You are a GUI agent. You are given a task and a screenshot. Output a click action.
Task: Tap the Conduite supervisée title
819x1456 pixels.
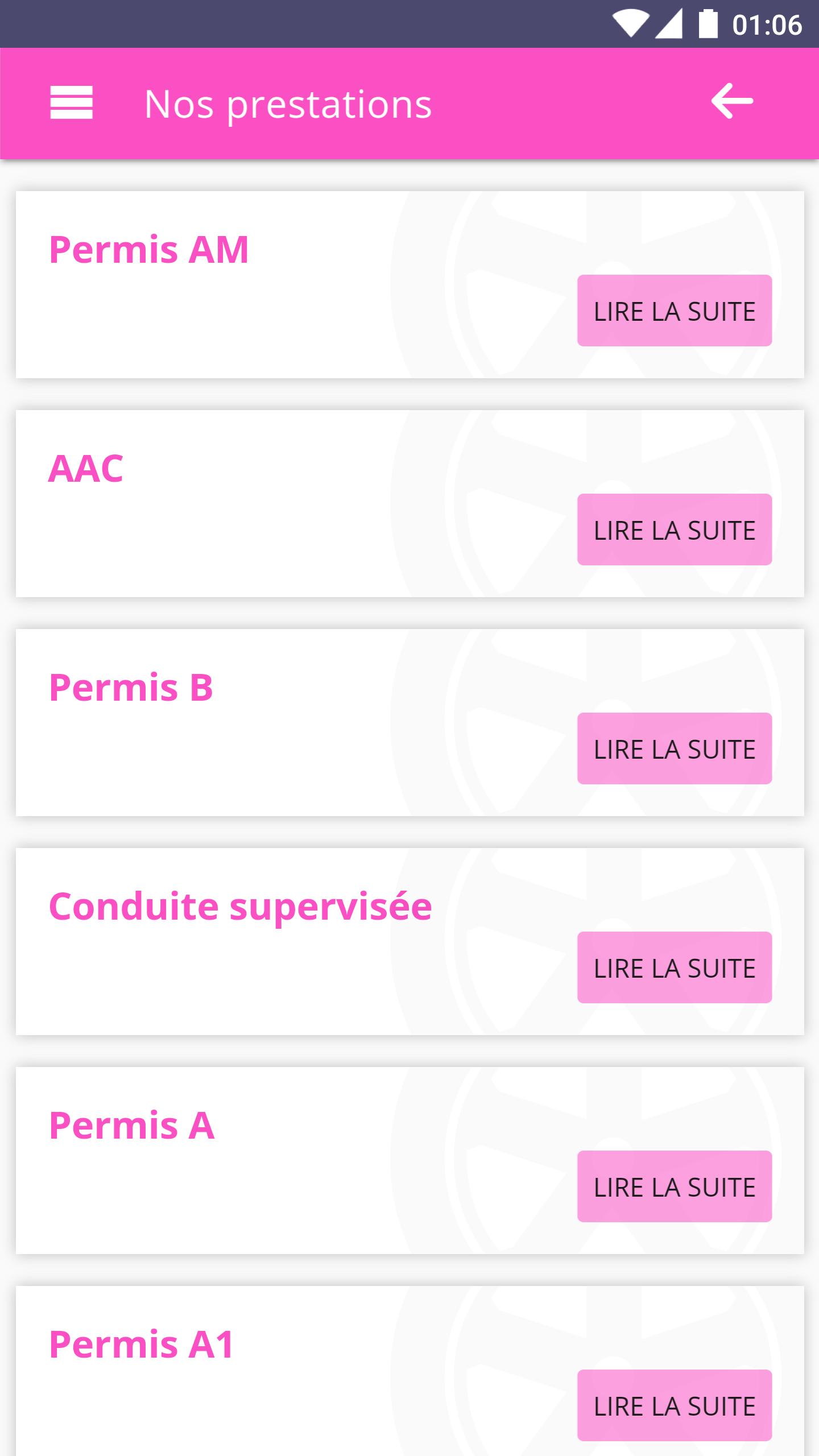(241, 907)
